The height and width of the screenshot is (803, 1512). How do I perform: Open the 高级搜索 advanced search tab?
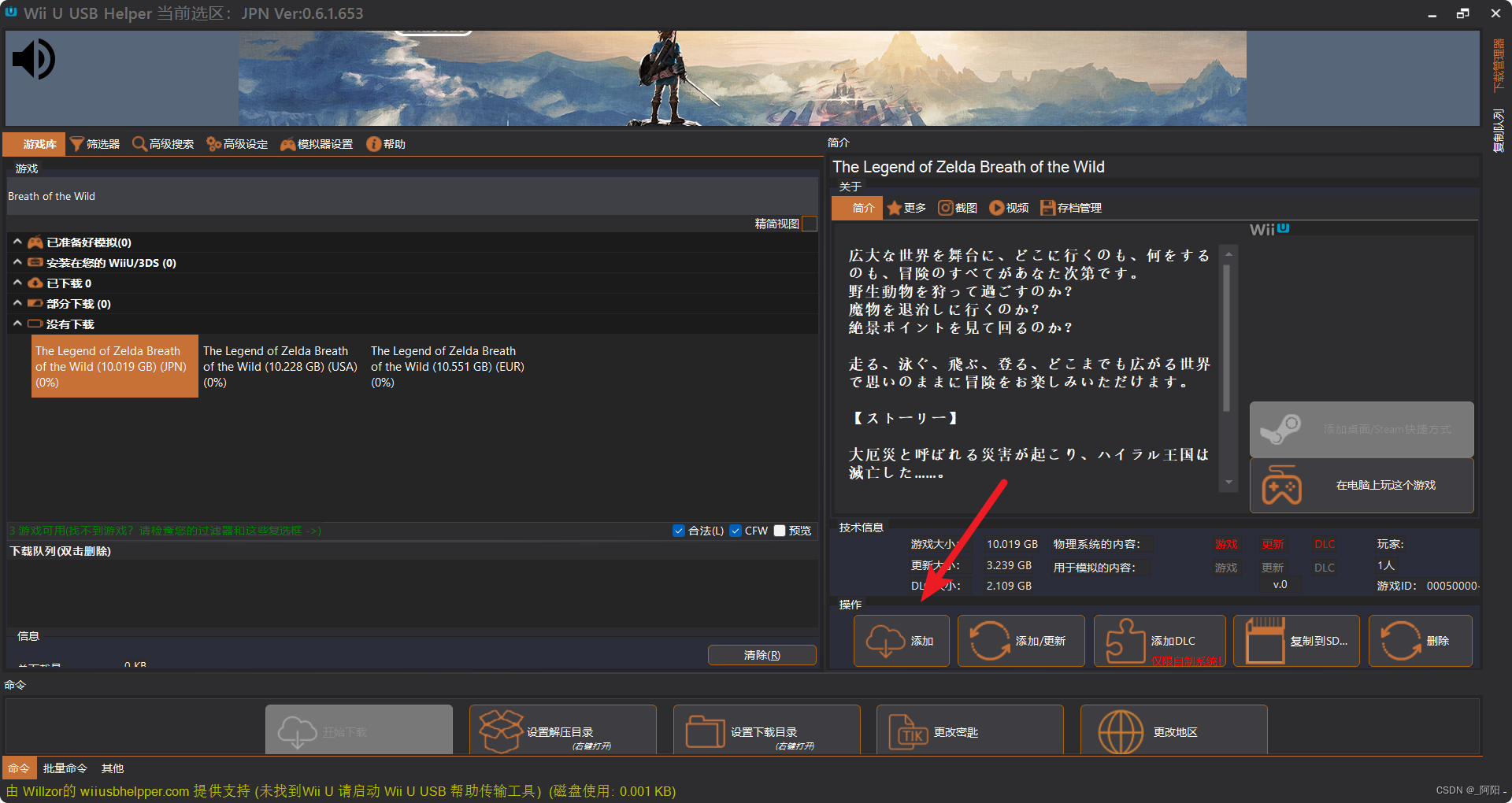(163, 144)
